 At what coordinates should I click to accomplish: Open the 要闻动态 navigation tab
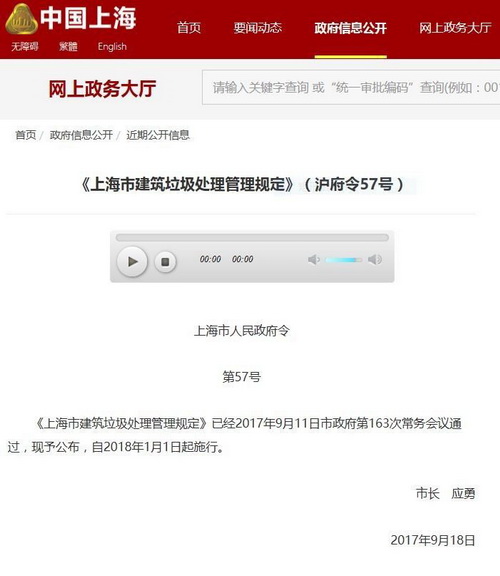[x=258, y=28]
